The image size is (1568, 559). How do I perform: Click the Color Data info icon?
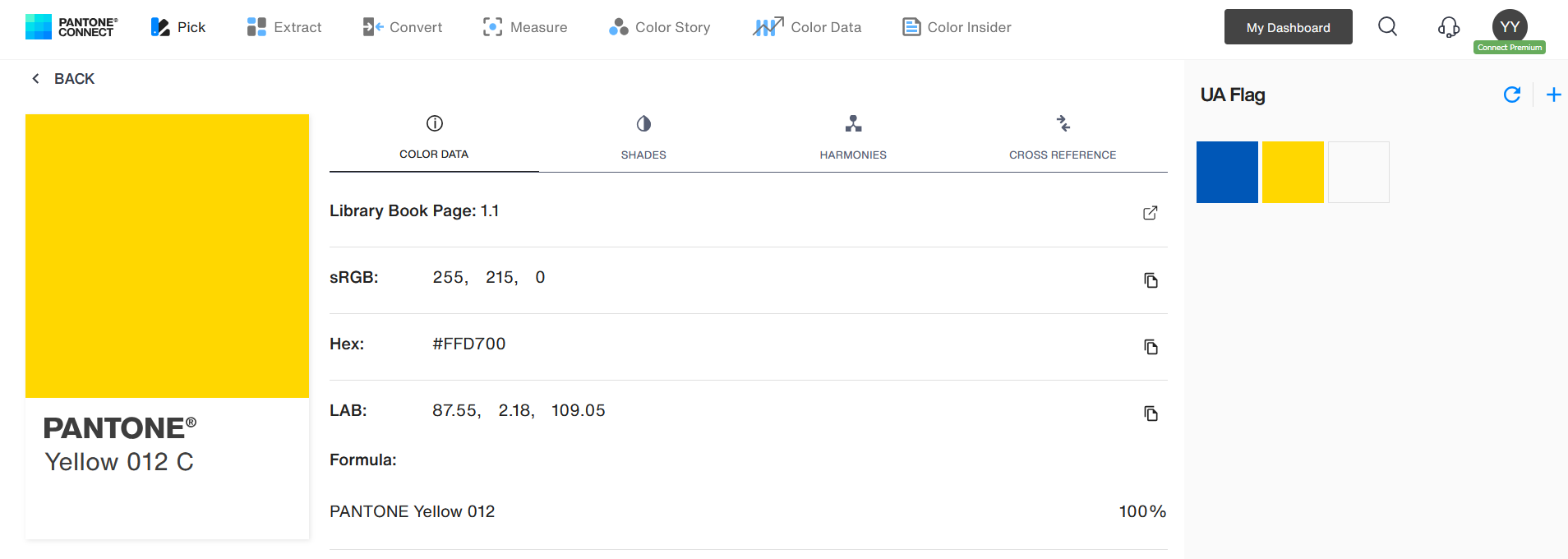[435, 123]
